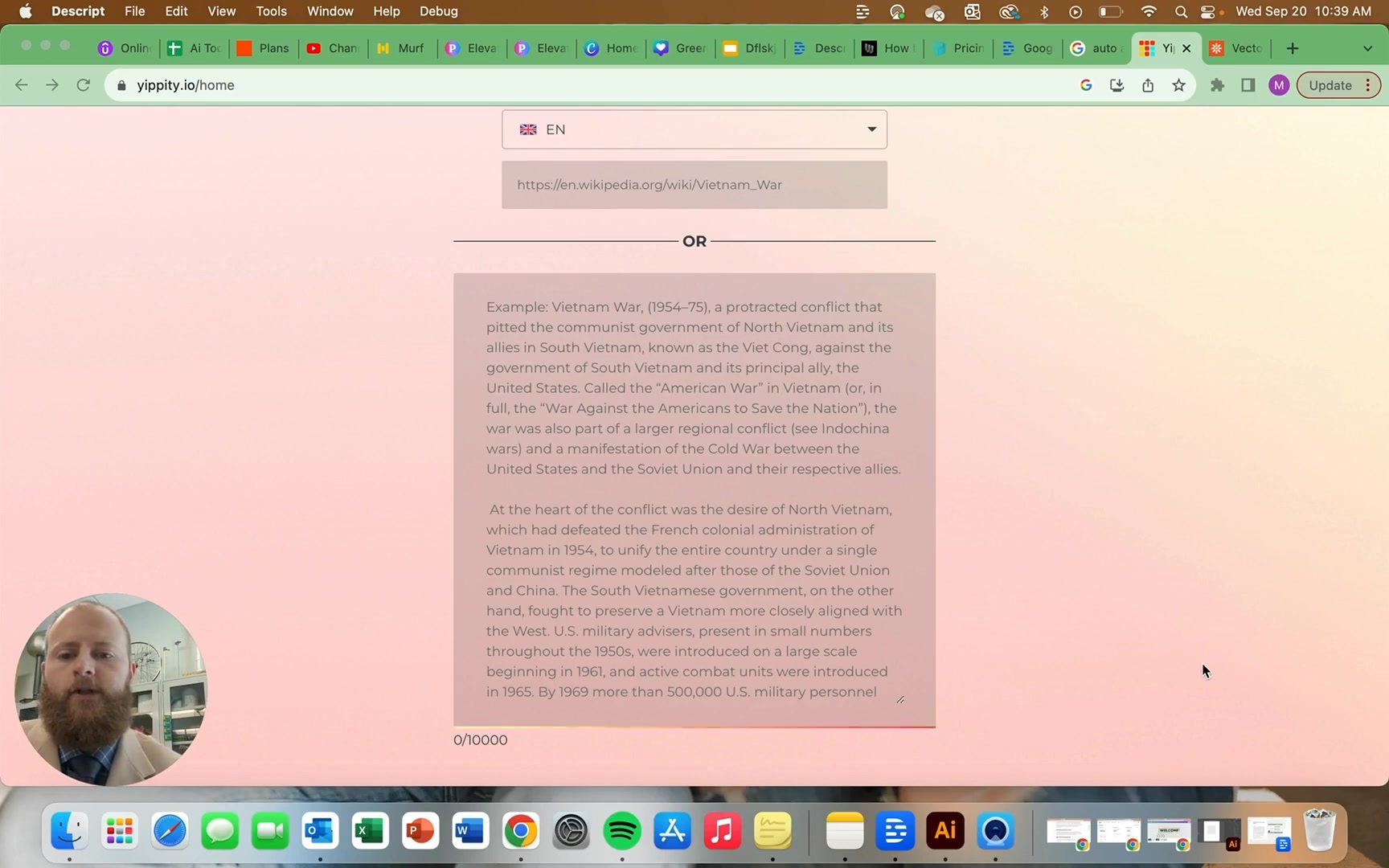Screen dimensions: 1389x868
Task: Reload the yippity.io page
Action: [x=83, y=85]
